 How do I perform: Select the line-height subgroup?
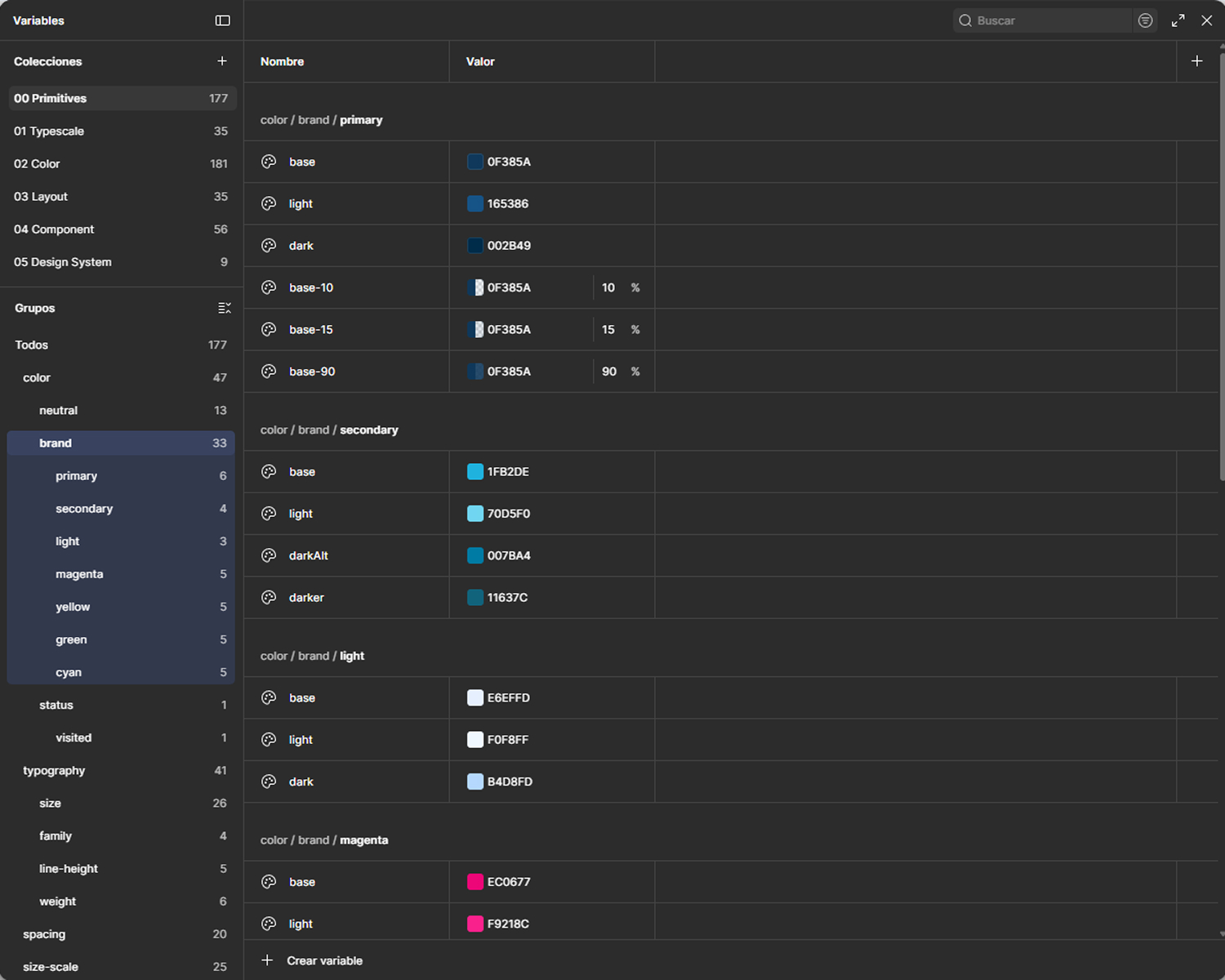[121, 868]
